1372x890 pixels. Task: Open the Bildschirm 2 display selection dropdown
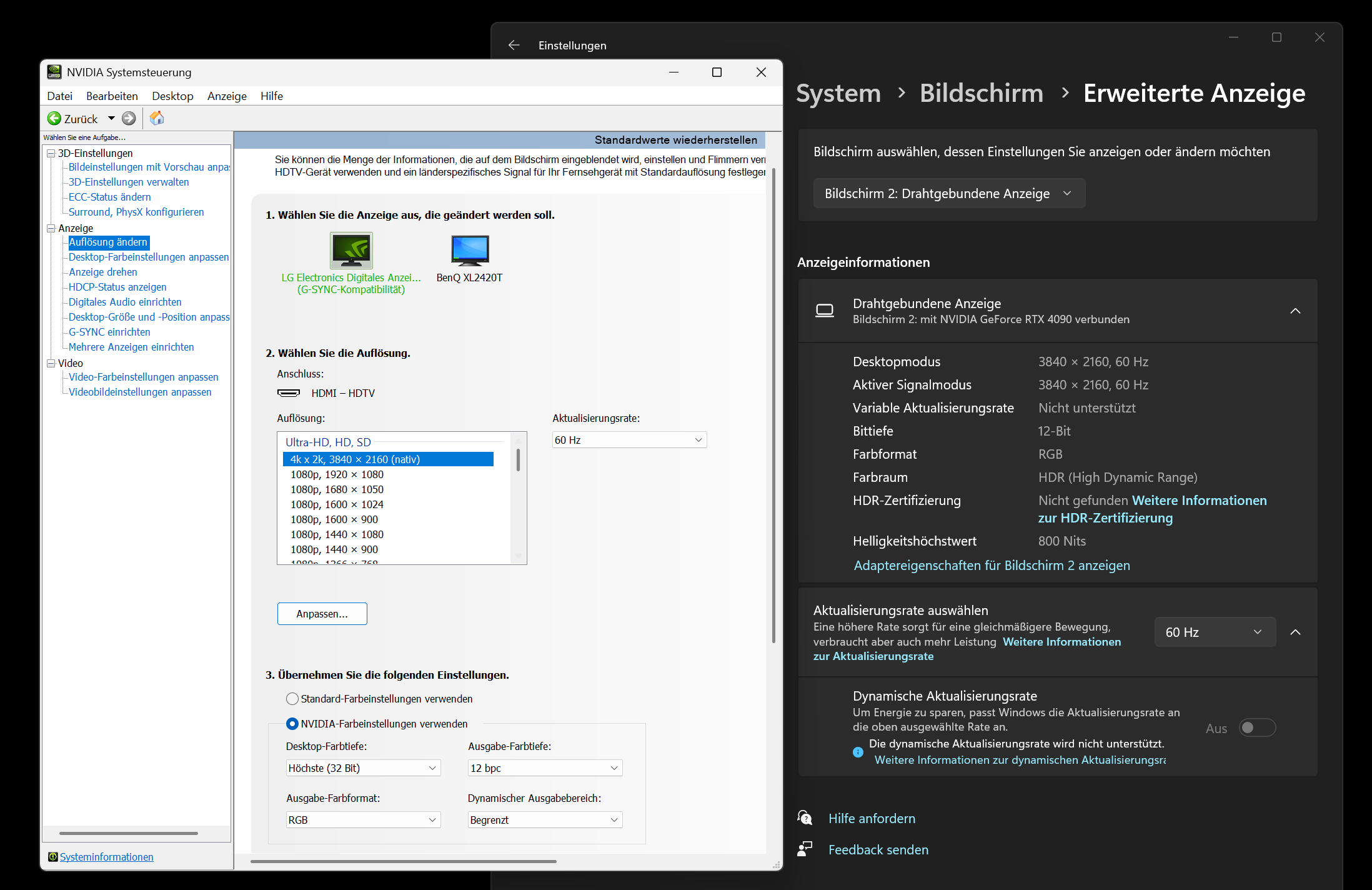(948, 194)
